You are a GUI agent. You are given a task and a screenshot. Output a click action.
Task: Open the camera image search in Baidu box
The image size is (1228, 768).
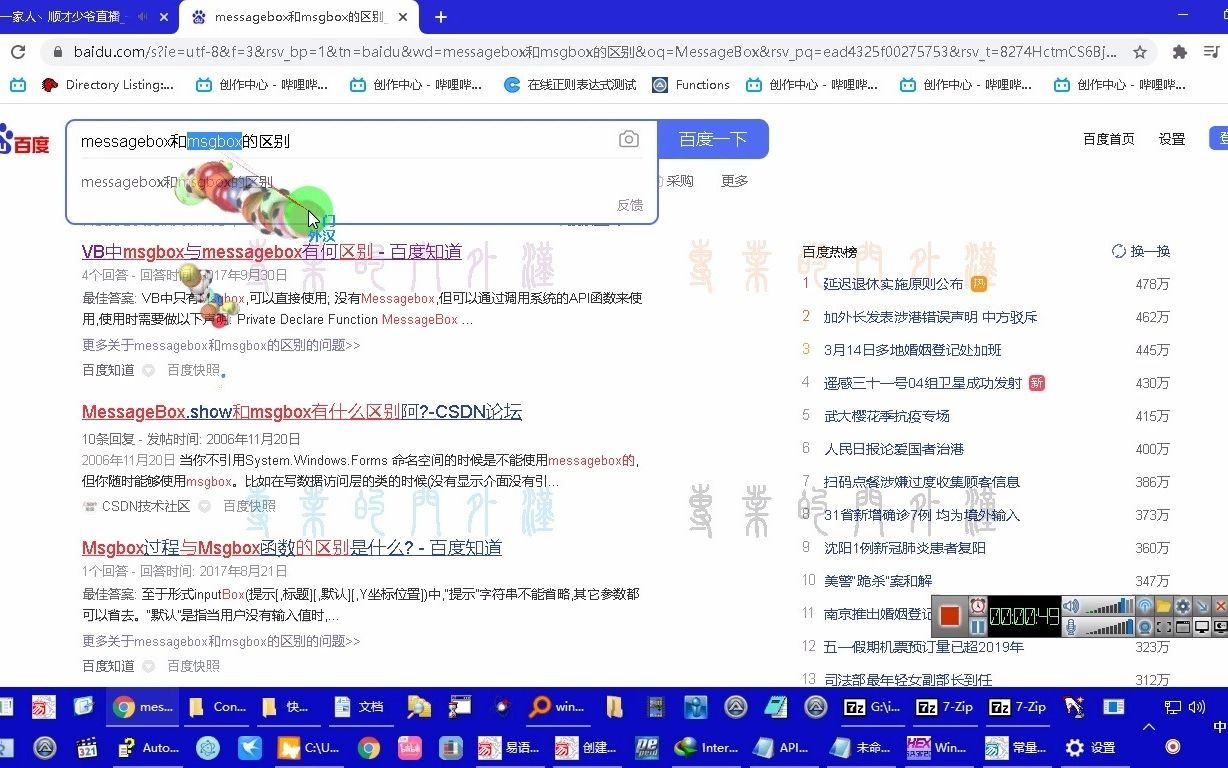629,140
